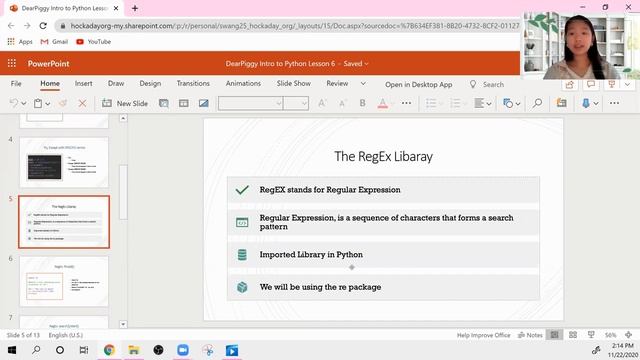Switch to Normal view icon
This screenshot has height=360, width=640.
coord(554,335)
